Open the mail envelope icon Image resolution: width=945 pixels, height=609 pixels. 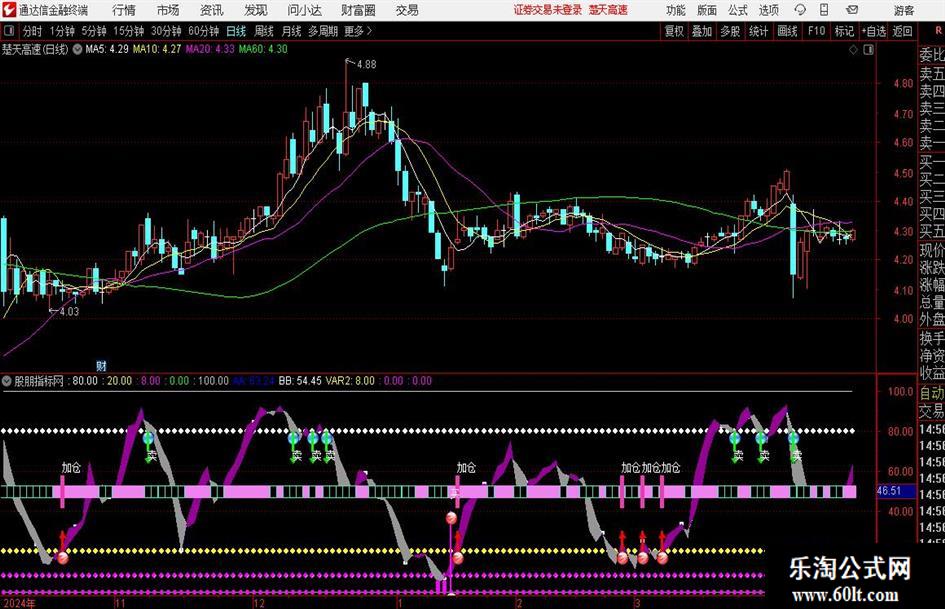click(x=852, y=10)
